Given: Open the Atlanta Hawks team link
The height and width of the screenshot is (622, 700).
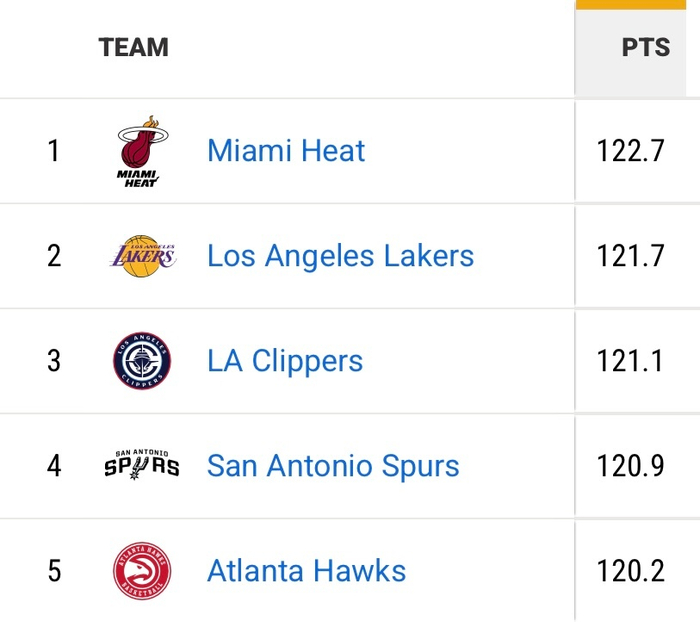Looking at the screenshot, I should (306, 571).
